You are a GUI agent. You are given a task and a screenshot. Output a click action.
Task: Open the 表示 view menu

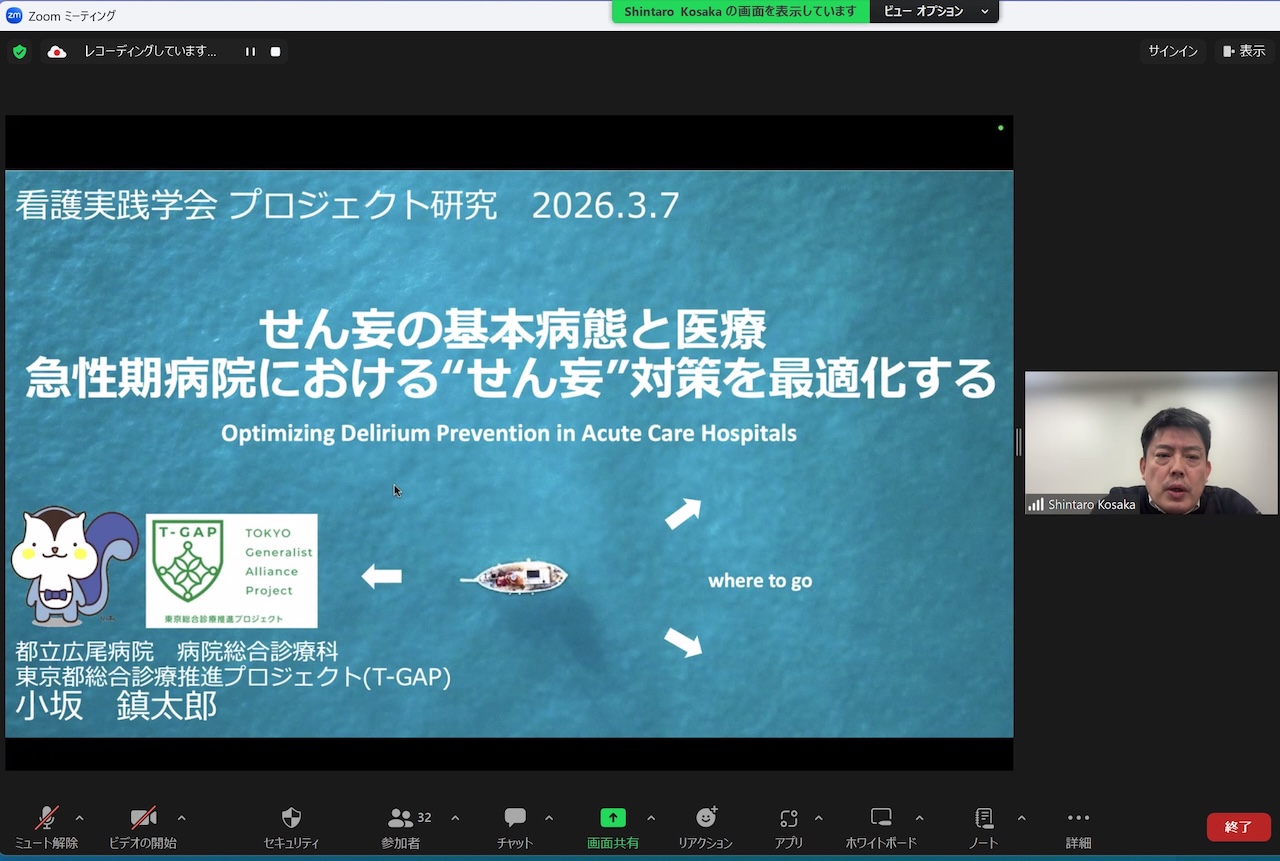(1243, 51)
